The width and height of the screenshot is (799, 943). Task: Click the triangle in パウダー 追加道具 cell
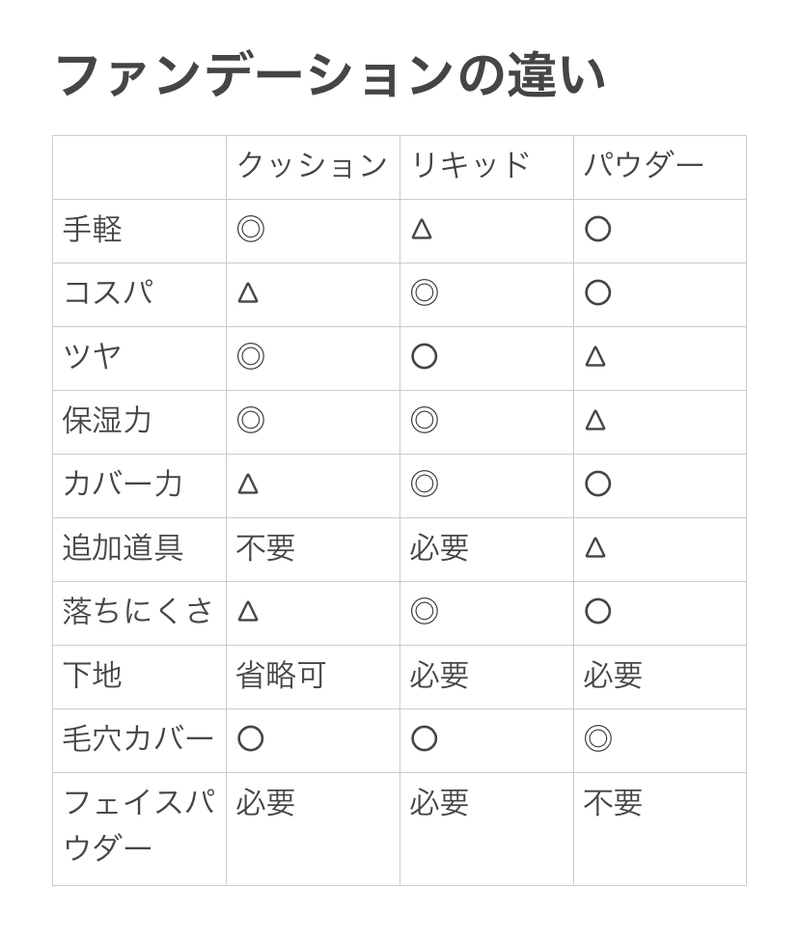click(x=595, y=547)
